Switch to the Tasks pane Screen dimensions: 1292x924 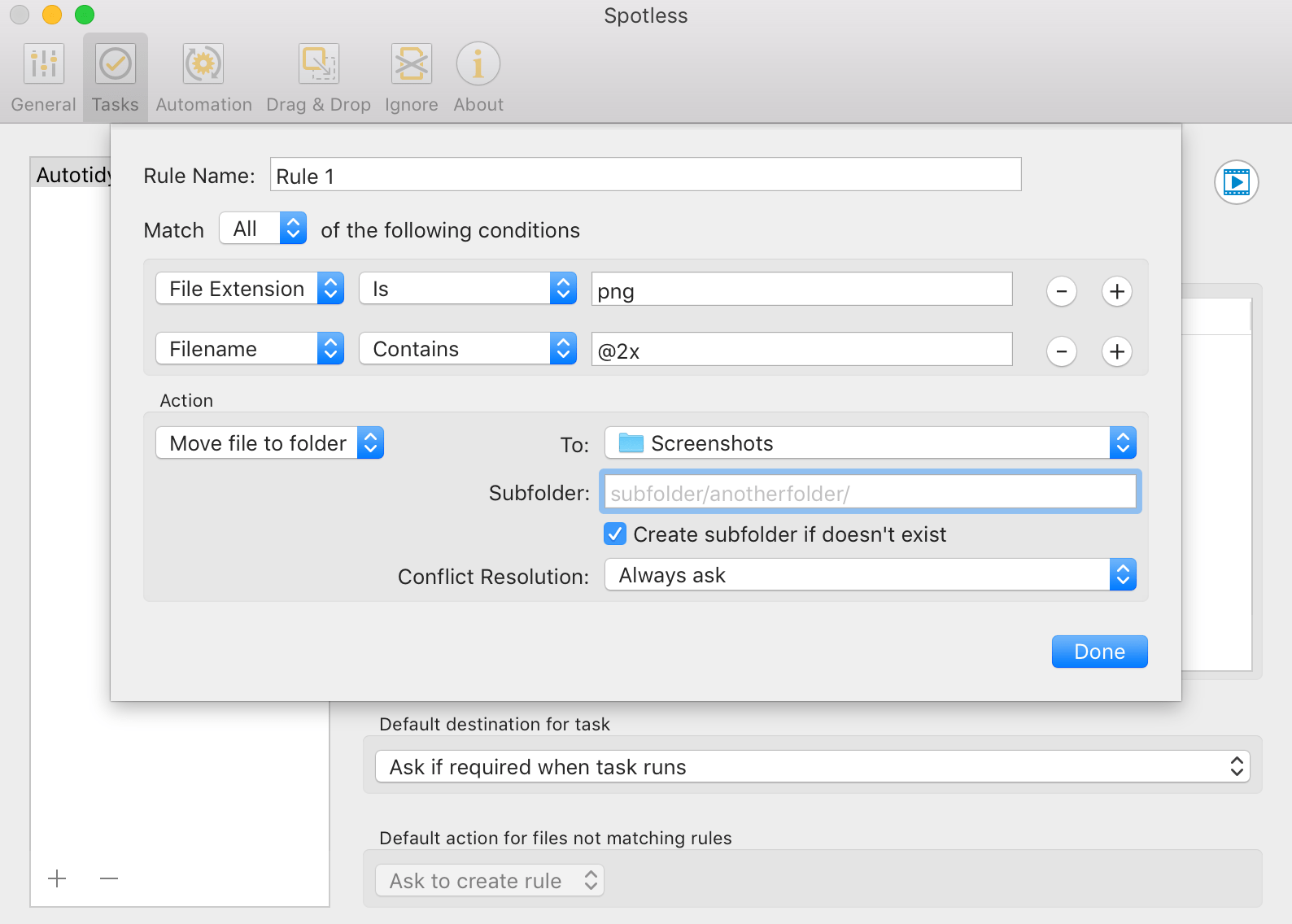point(115,78)
